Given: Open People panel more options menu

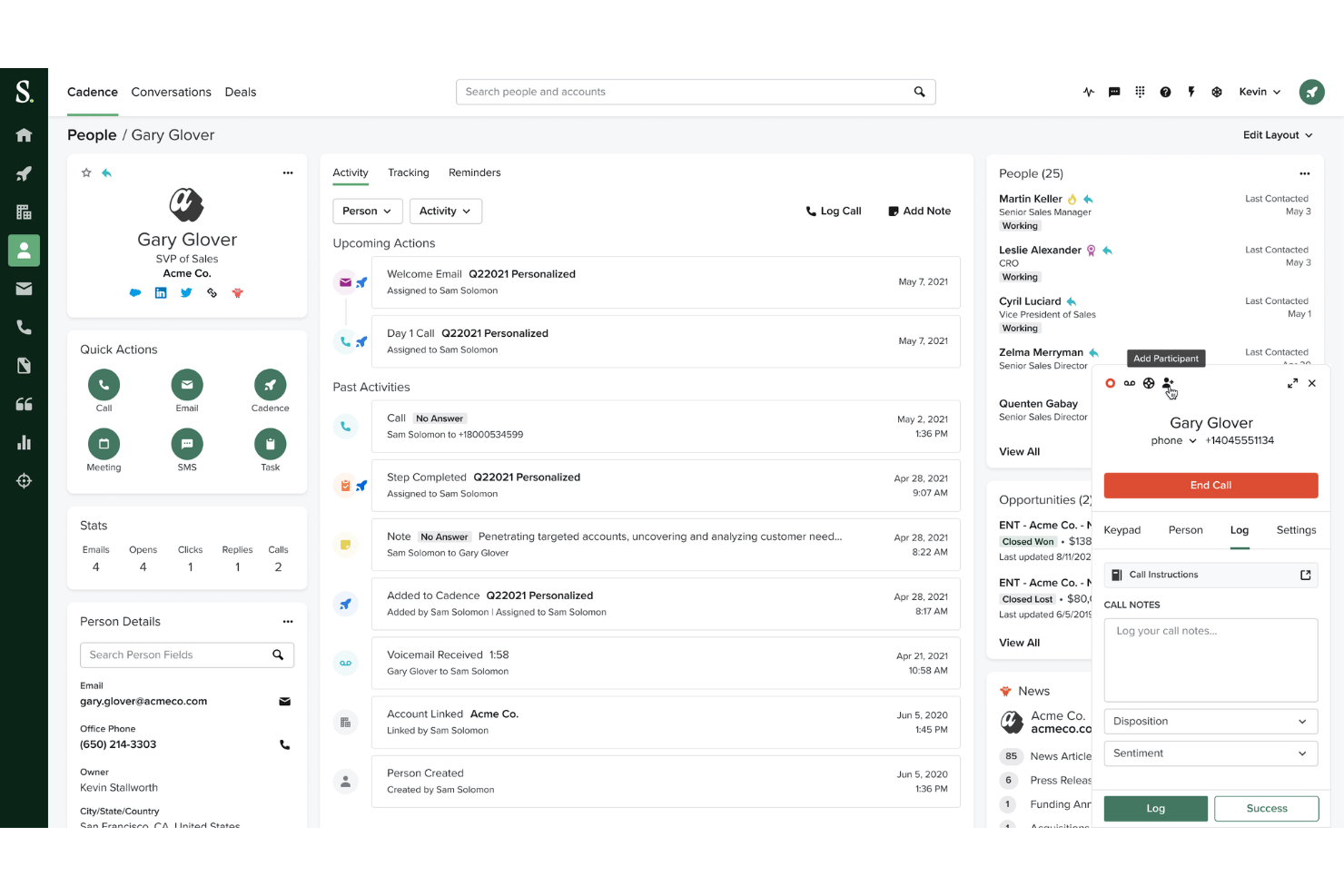Looking at the screenshot, I should [x=1304, y=173].
